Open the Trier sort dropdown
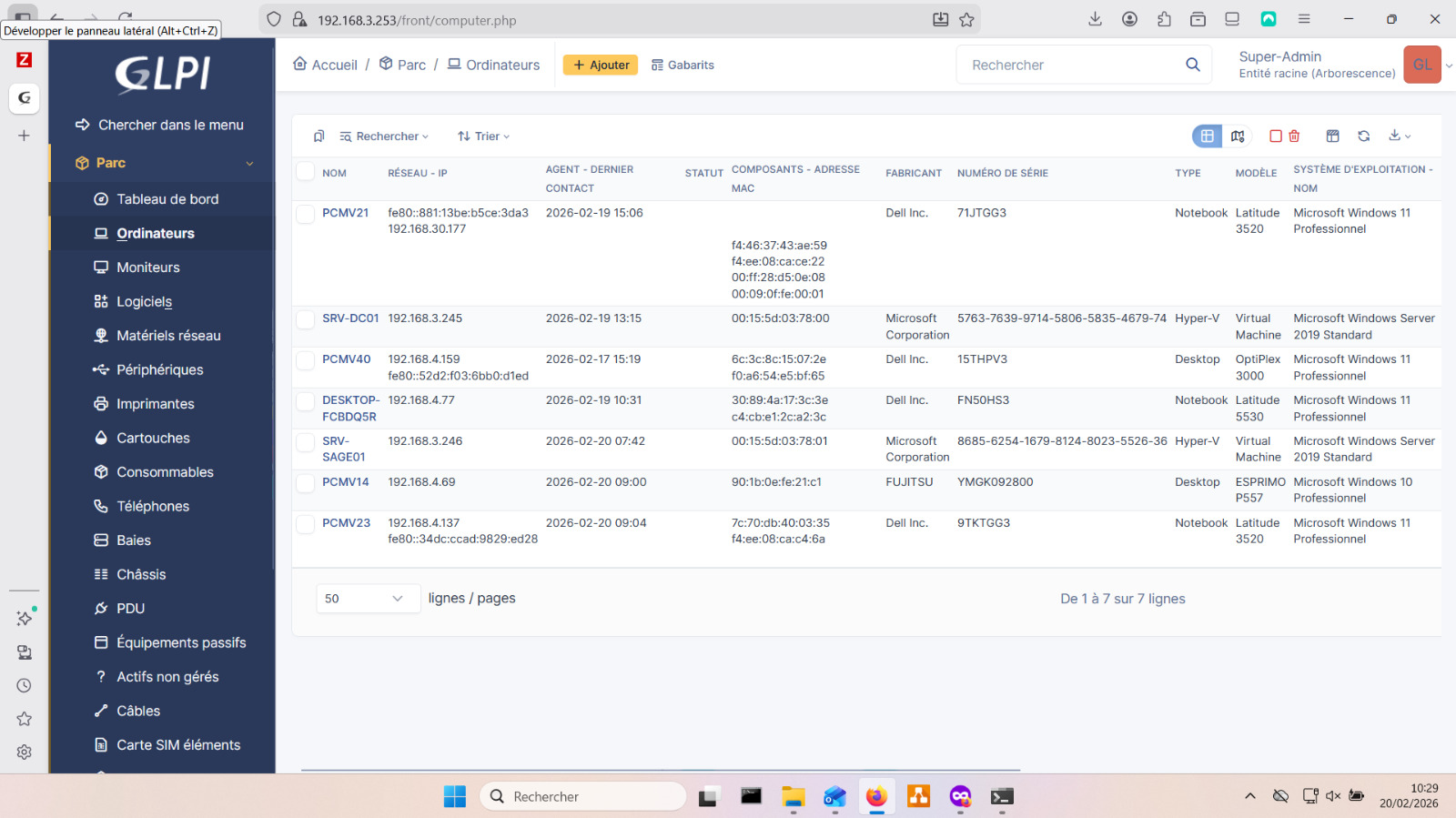The image size is (1456, 818). coord(483,136)
